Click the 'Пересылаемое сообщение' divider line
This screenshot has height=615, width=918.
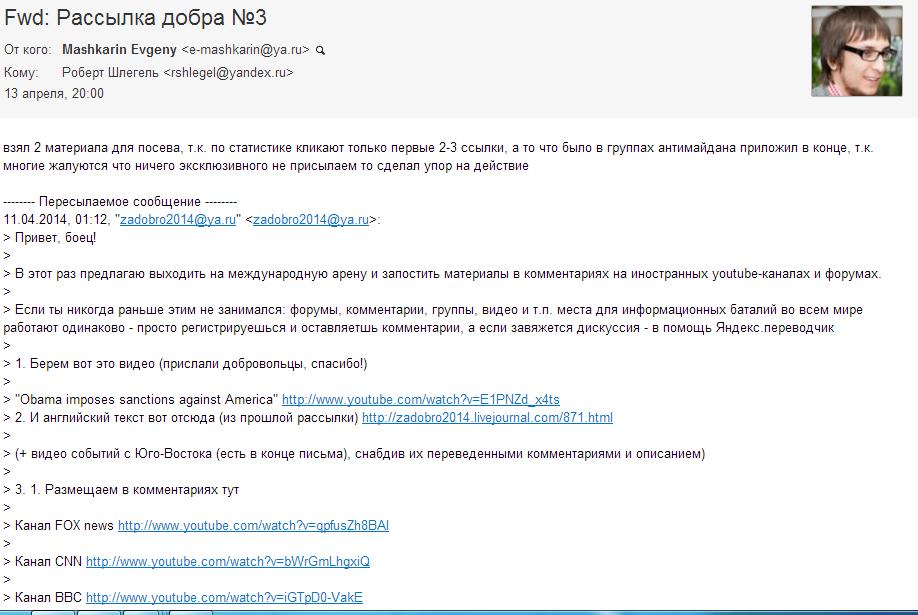[x=120, y=202]
